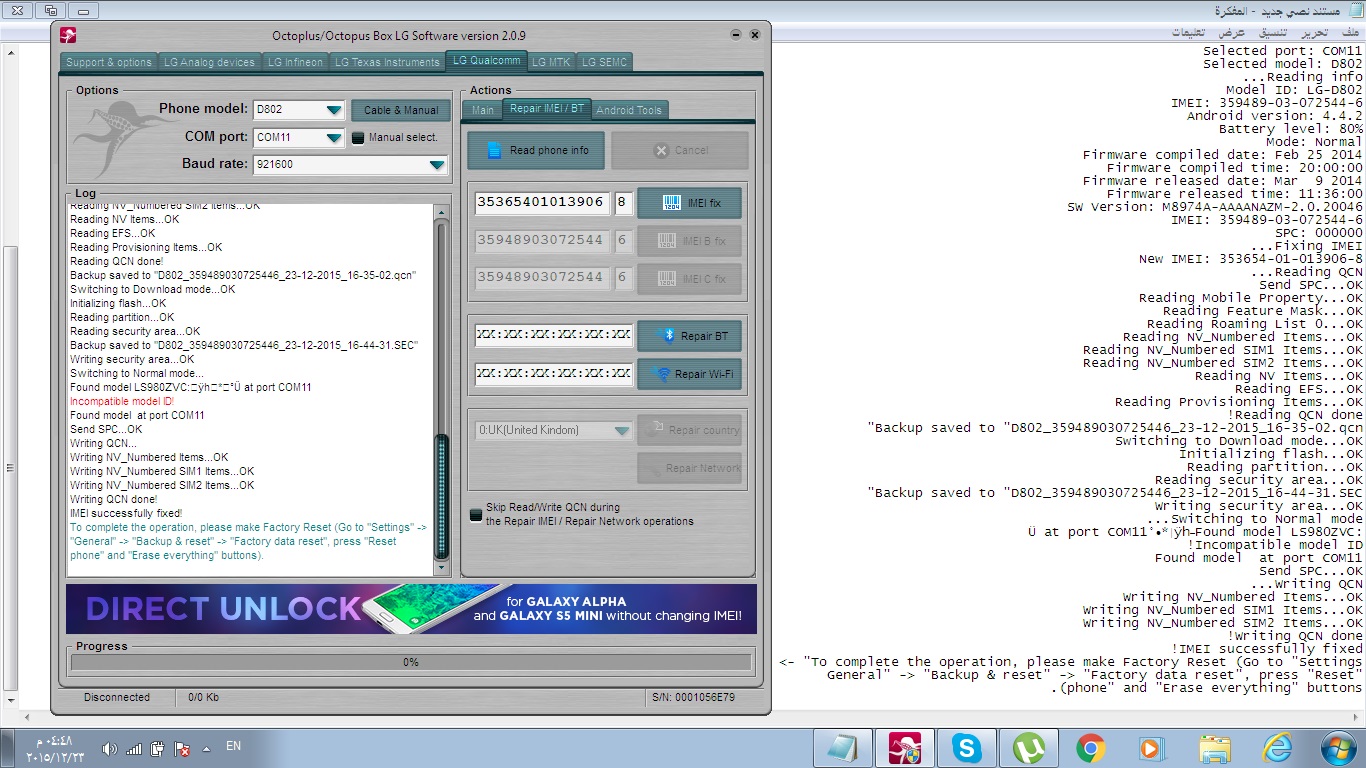Click the Disconnected status bar entry
This screenshot has width=1366, height=768.
[x=117, y=697]
